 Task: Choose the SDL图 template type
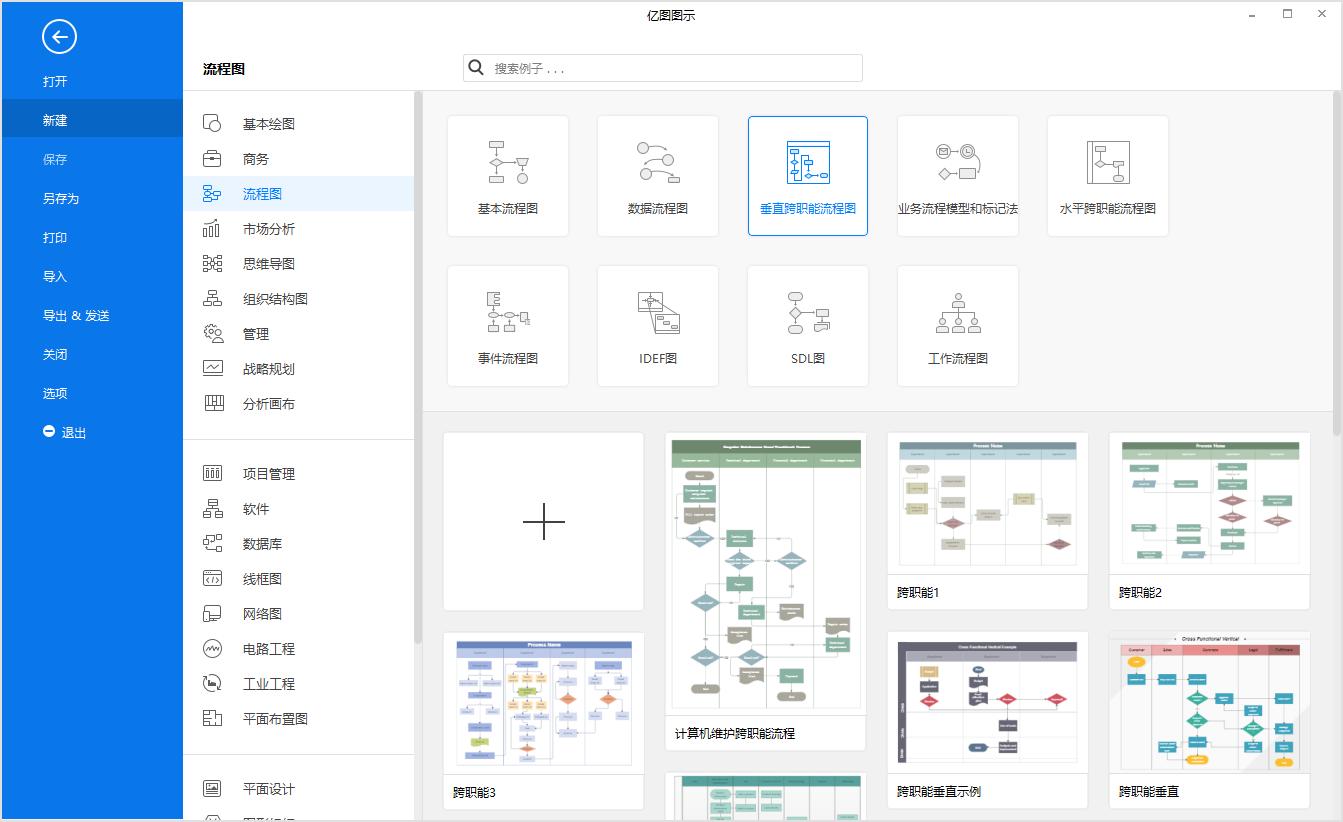(807, 326)
